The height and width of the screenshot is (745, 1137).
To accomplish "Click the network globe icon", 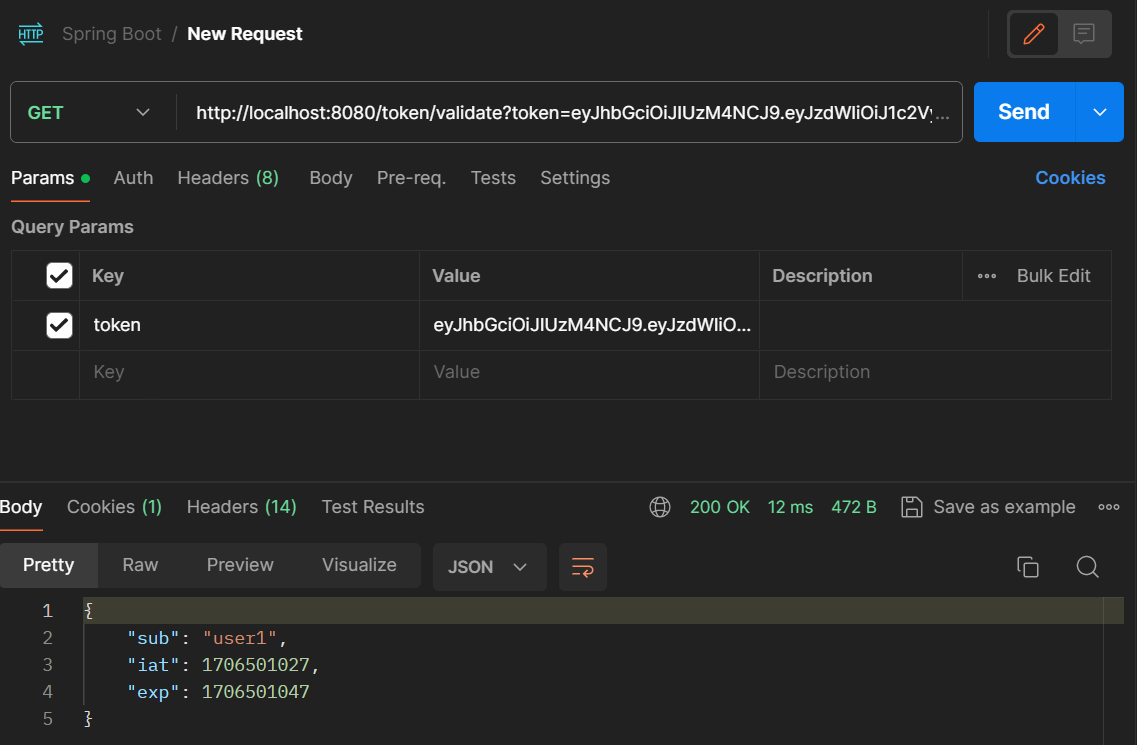I will coord(660,507).
